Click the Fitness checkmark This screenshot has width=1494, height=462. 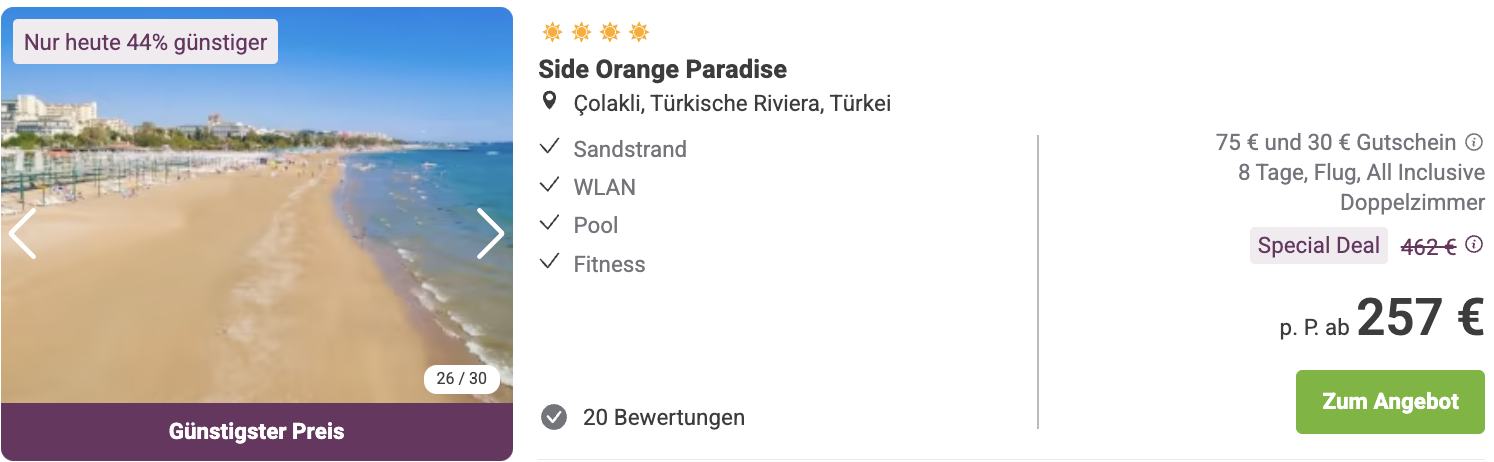549,263
